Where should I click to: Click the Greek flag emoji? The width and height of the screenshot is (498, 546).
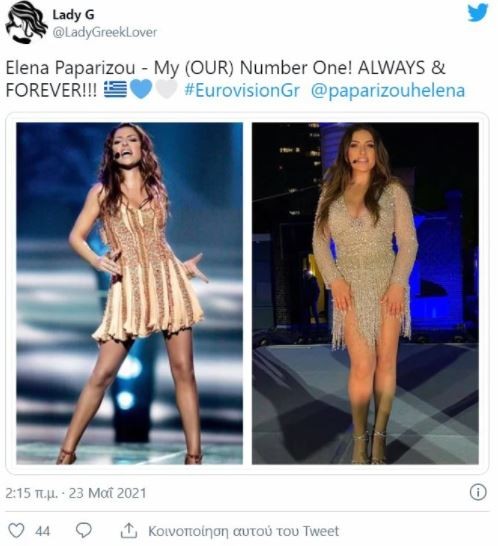tap(115, 89)
